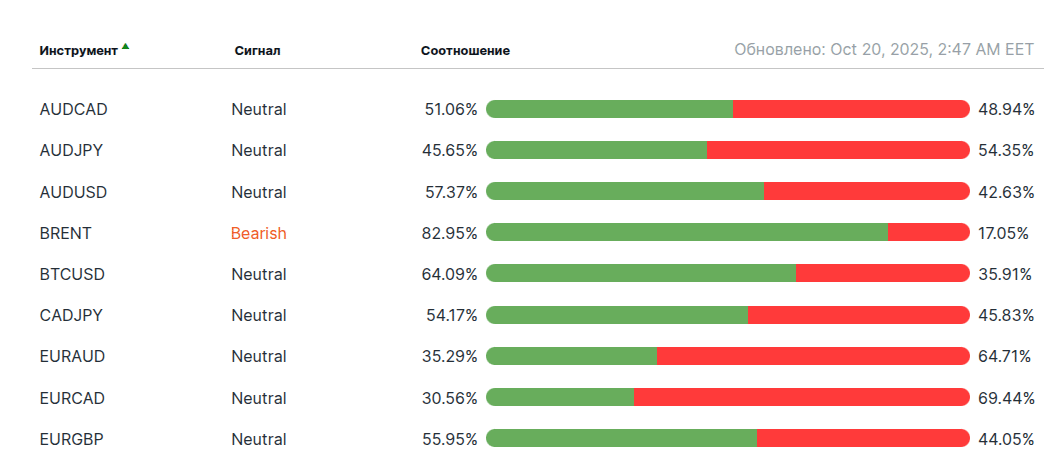Screen dimensions: 1063x456
Task: Open the EURAUD instrument
Action: pos(72,356)
